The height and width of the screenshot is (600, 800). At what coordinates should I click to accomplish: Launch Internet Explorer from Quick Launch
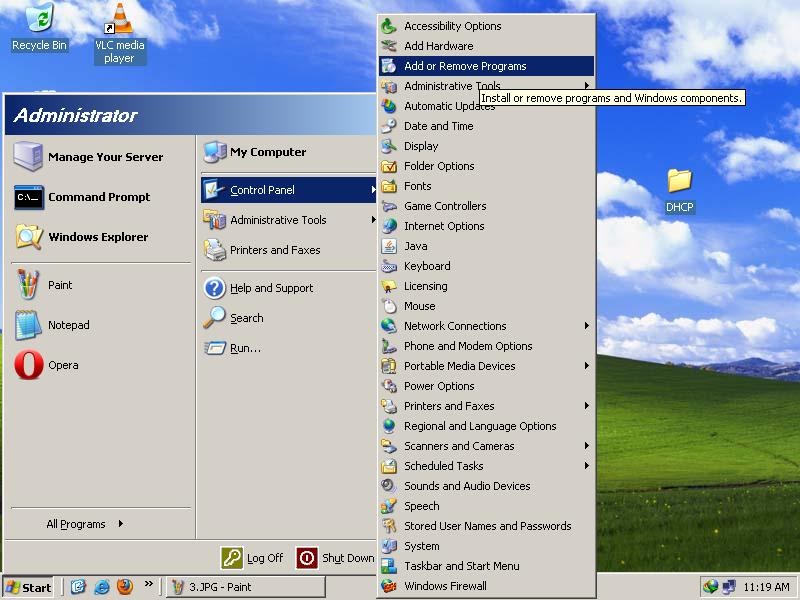click(100, 587)
